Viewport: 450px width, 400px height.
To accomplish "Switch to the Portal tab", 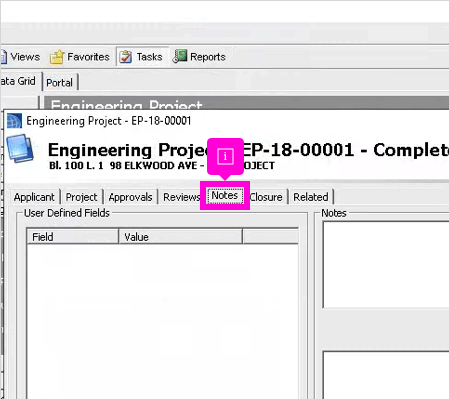I will coord(60,82).
